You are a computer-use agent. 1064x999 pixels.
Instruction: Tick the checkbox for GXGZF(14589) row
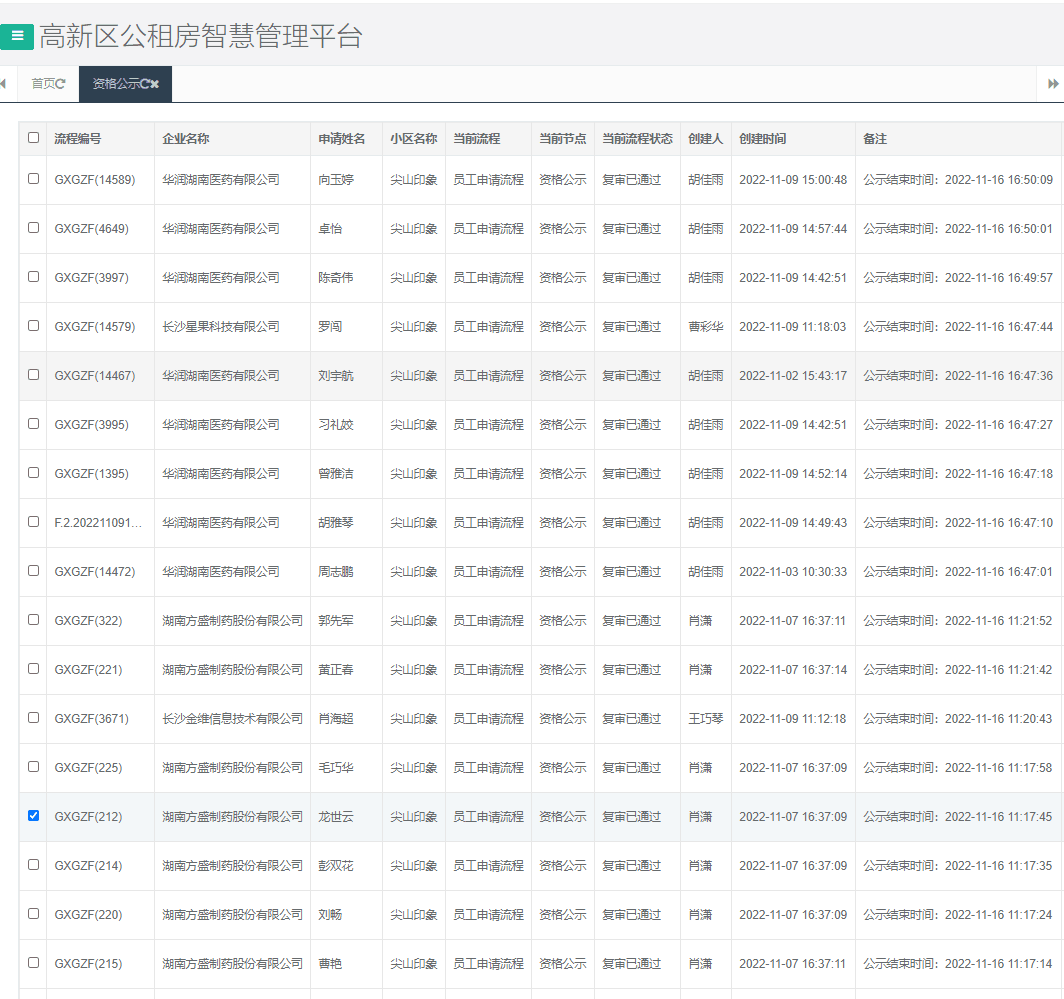click(34, 179)
